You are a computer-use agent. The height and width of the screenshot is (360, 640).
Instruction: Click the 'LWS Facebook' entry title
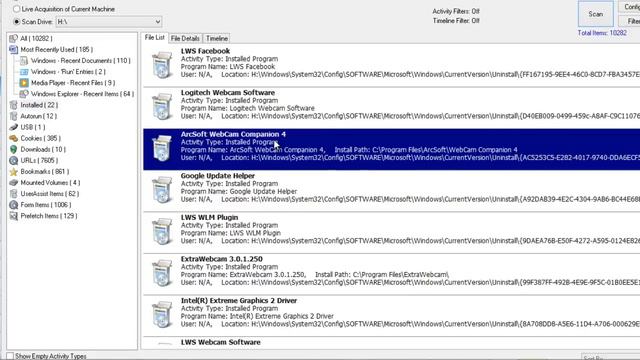[x=205, y=51]
